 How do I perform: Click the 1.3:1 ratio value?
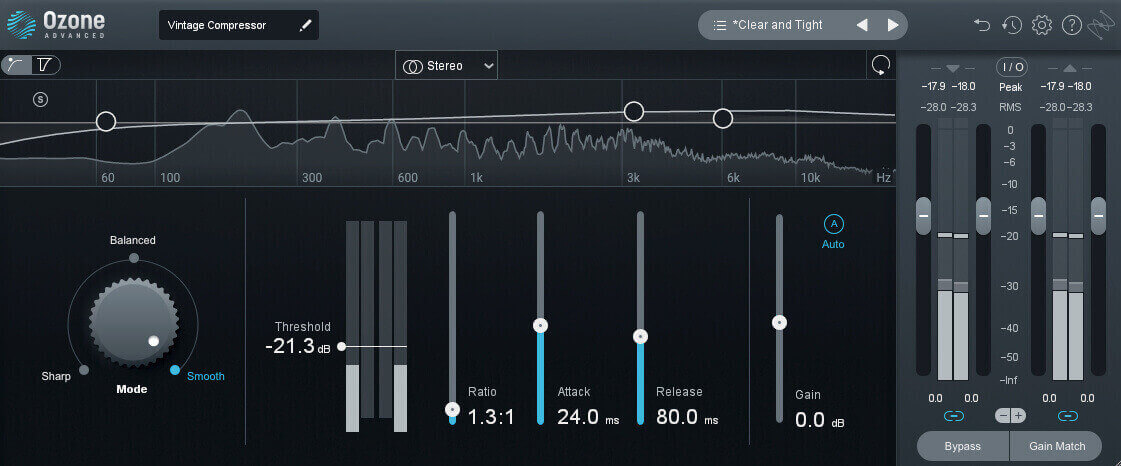tap(491, 417)
